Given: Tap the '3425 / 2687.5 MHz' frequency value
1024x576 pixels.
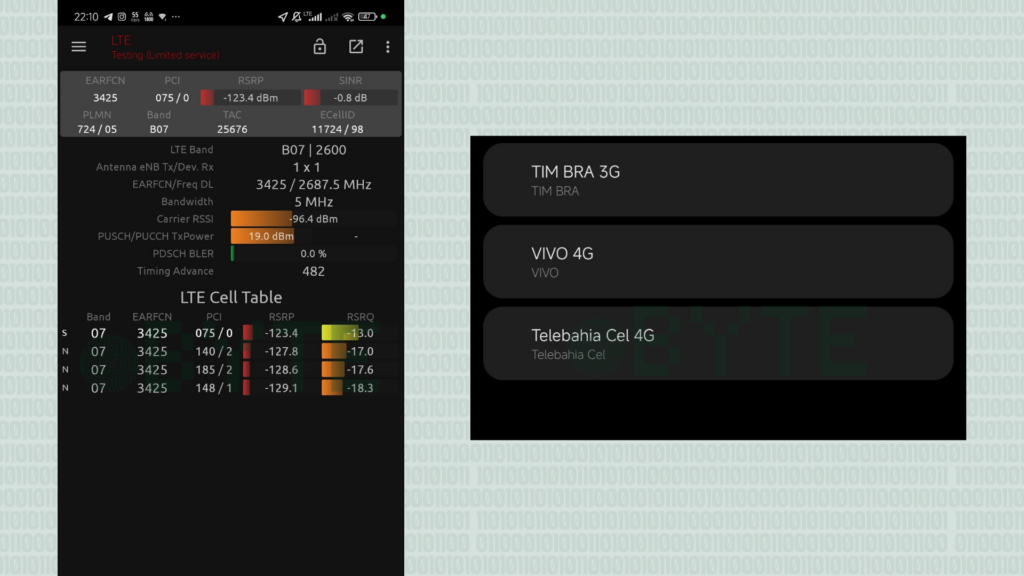Looking at the screenshot, I should pyautogui.click(x=313, y=185).
